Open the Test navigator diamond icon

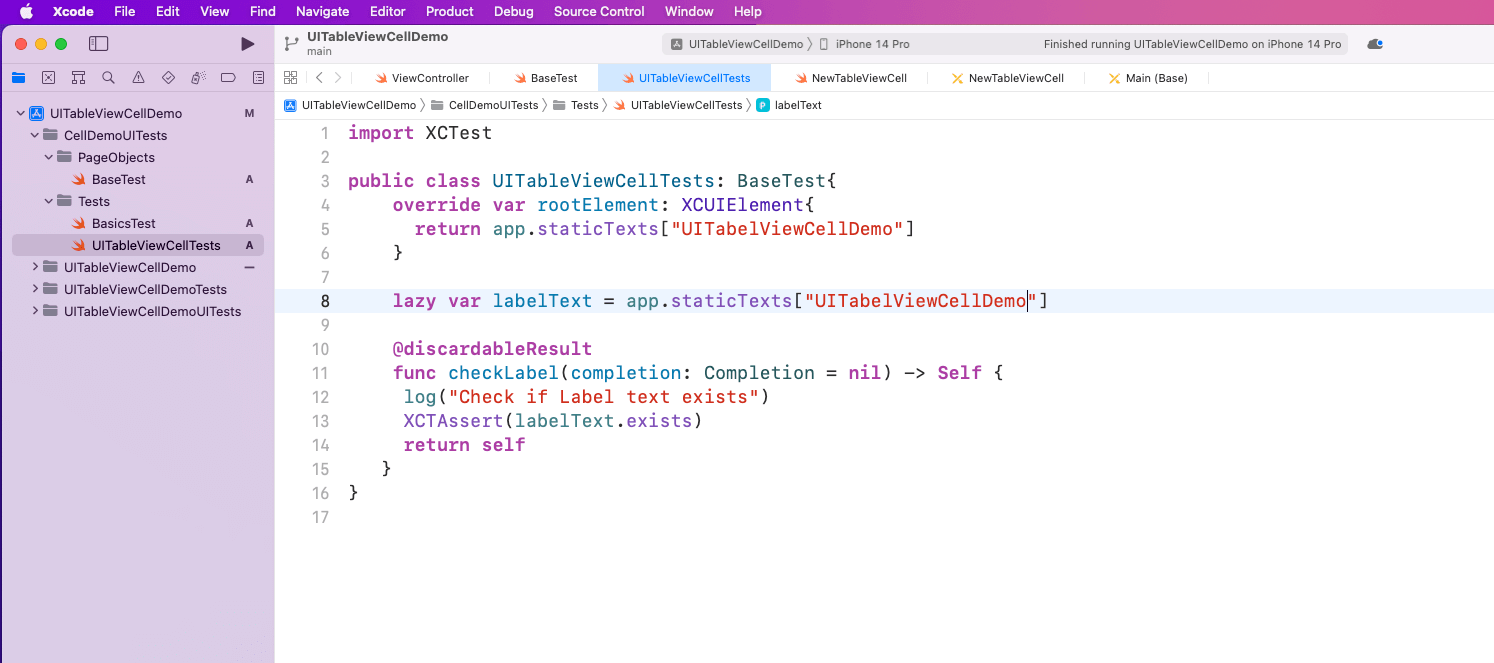pos(168,77)
